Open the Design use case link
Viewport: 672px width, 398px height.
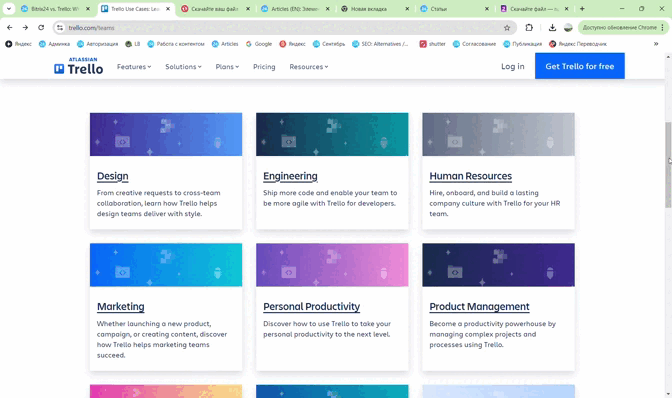point(112,176)
